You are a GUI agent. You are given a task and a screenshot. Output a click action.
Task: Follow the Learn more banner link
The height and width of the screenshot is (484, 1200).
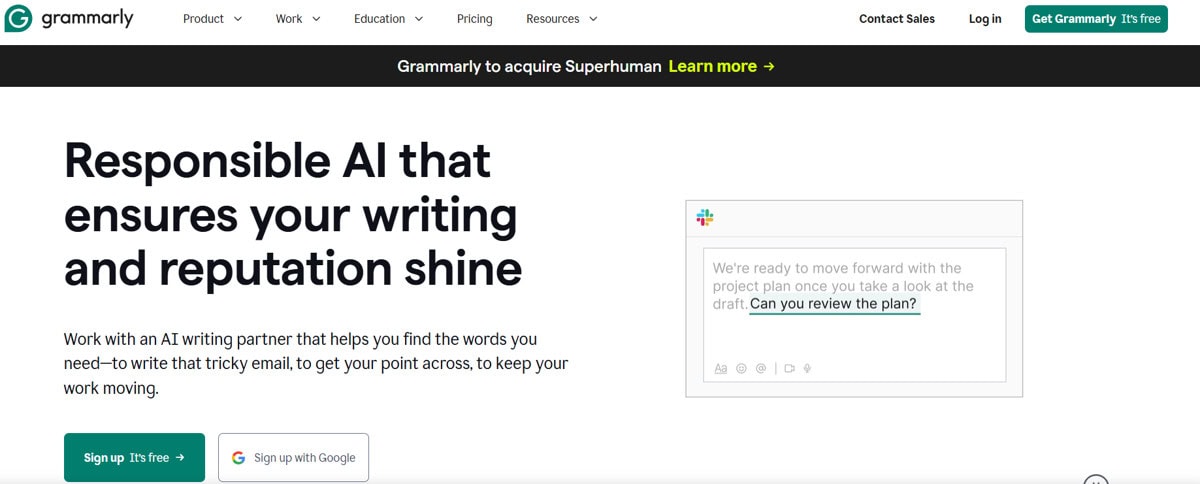pos(721,66)
